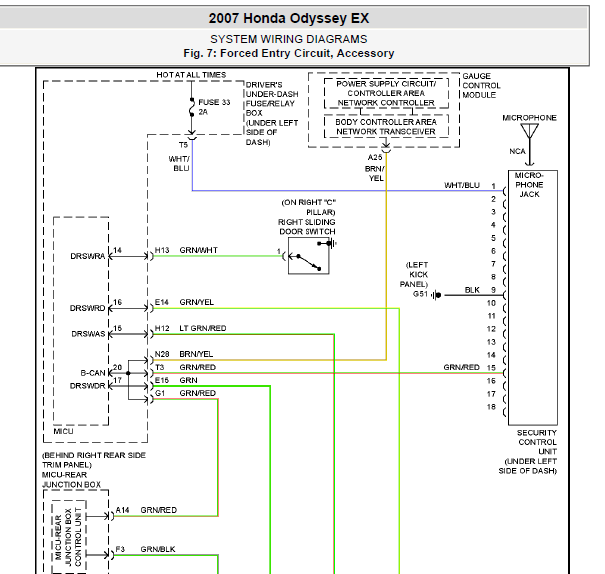Image resolution: width=605 pixels, height=574 pixels.
Task: Select the "WHT/BLU" label under T5
Action: [179, 164]
